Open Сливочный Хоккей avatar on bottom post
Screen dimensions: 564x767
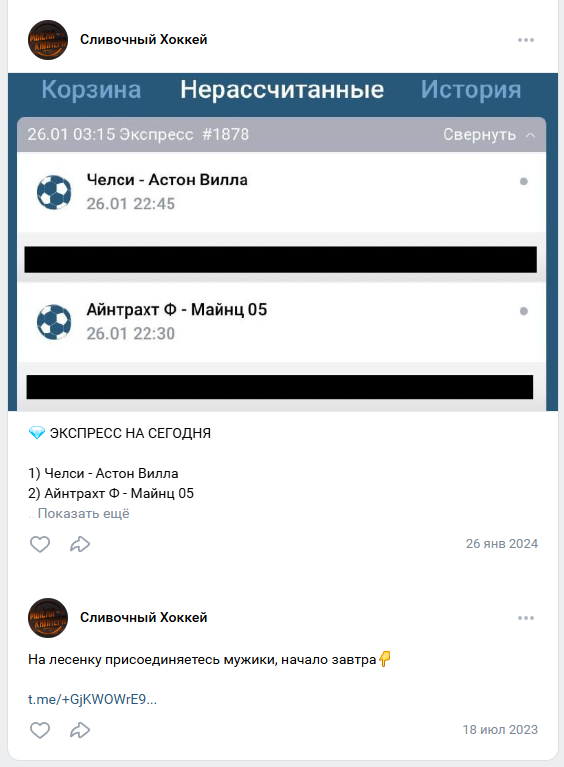click(47, 618)
